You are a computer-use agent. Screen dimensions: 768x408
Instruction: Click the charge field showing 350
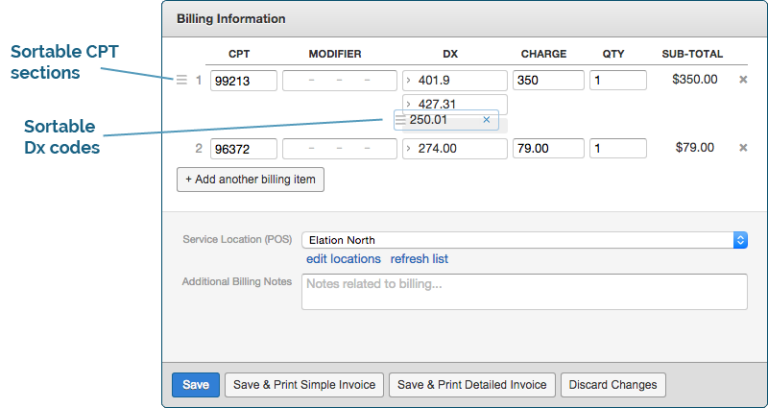pyautogui.click(x=549, y=80)
